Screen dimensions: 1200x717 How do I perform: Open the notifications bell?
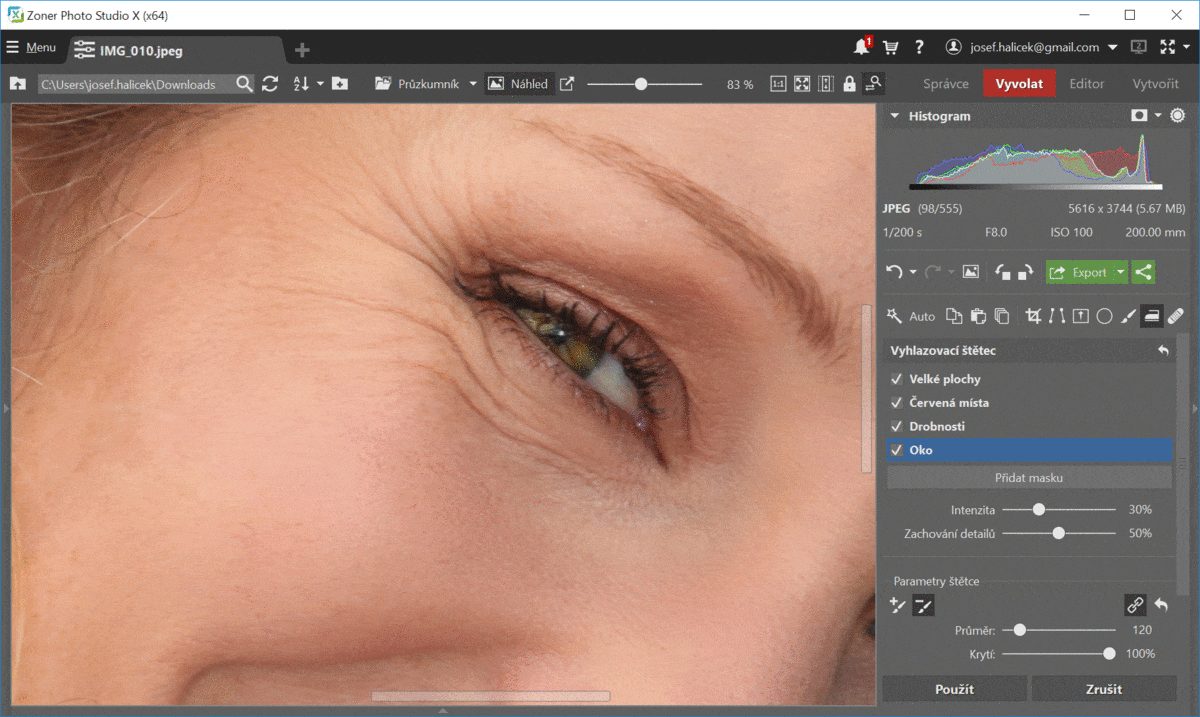[861, 48]
